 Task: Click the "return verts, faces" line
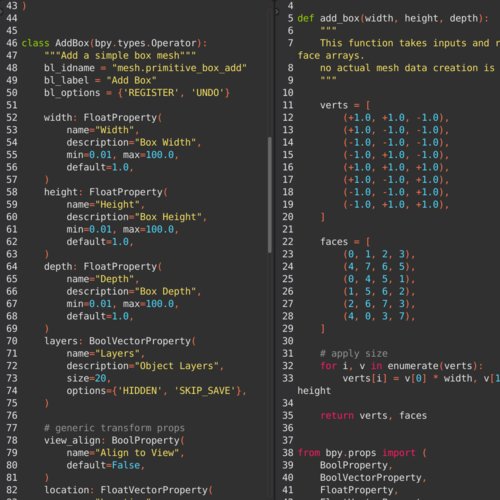click(373, 416)
